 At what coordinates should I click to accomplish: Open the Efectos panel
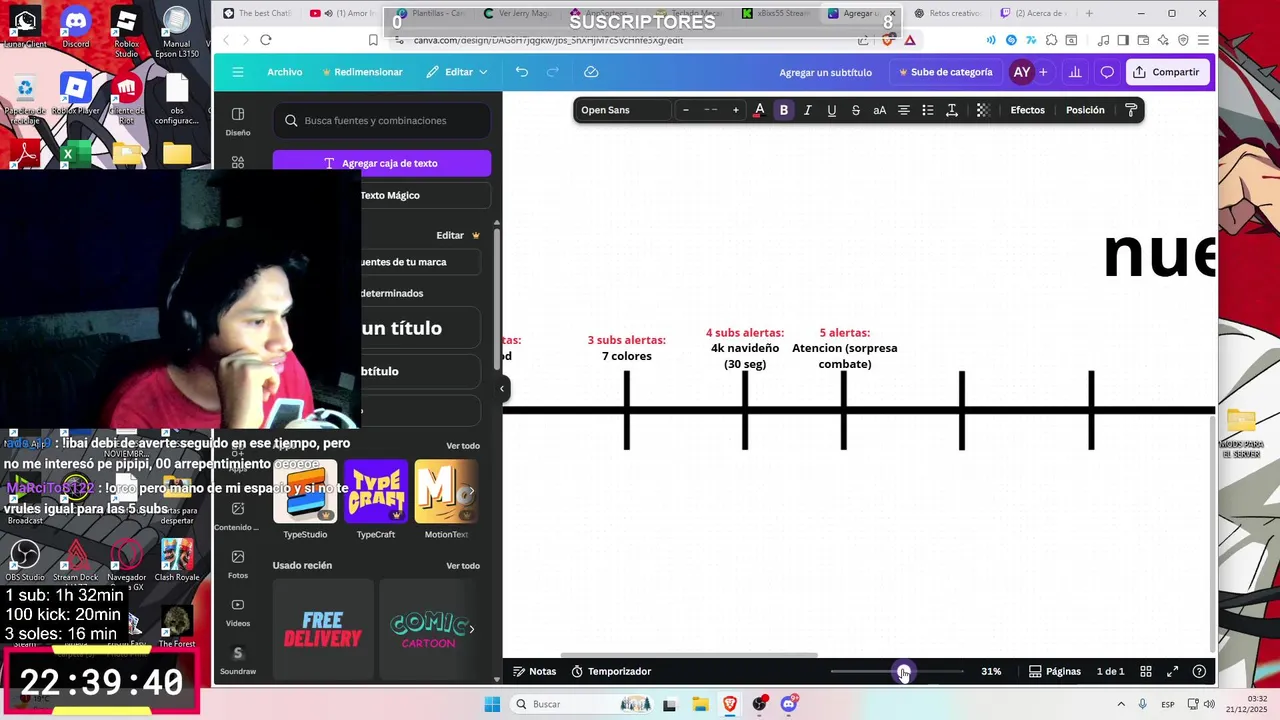click(x=1027, y=110)
